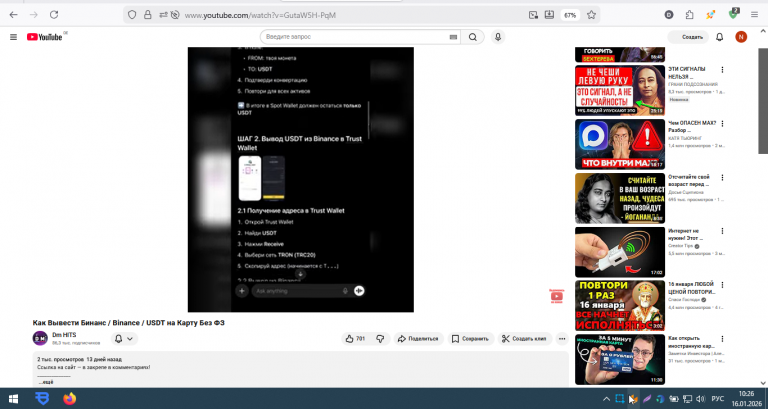Expand description with ...ещё
This screenshot has height=409, width=768.
(x=46, y=382)
